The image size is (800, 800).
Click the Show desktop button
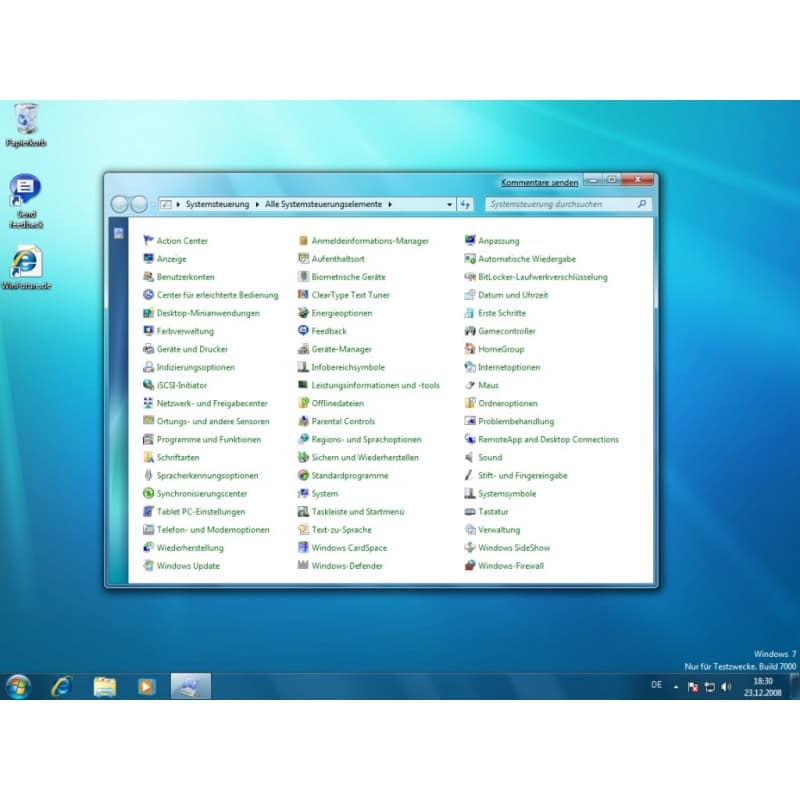[794, 687]
